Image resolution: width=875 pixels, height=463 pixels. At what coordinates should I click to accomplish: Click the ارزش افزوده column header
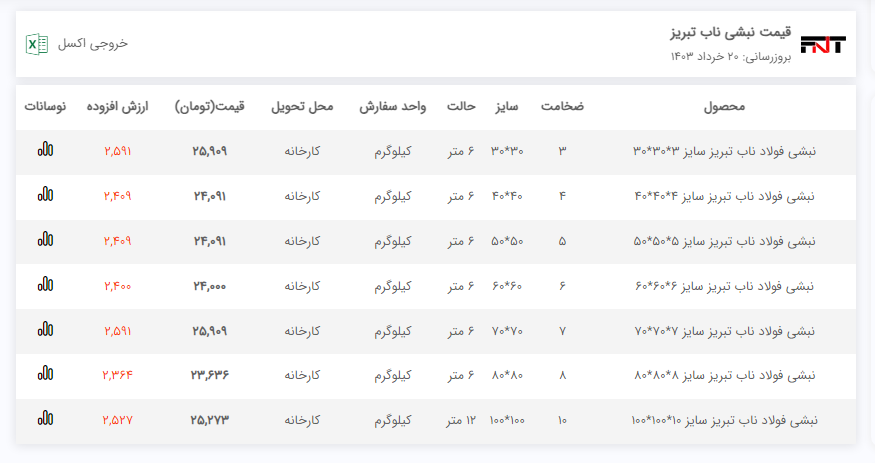[x=117, y=106]
